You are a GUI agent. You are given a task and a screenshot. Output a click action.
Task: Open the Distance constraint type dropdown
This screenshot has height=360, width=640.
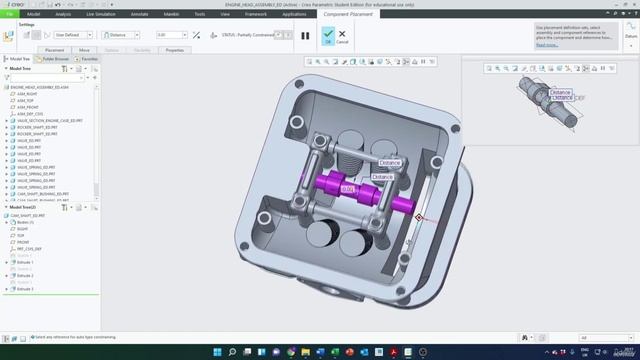click(x=137, y=35)
